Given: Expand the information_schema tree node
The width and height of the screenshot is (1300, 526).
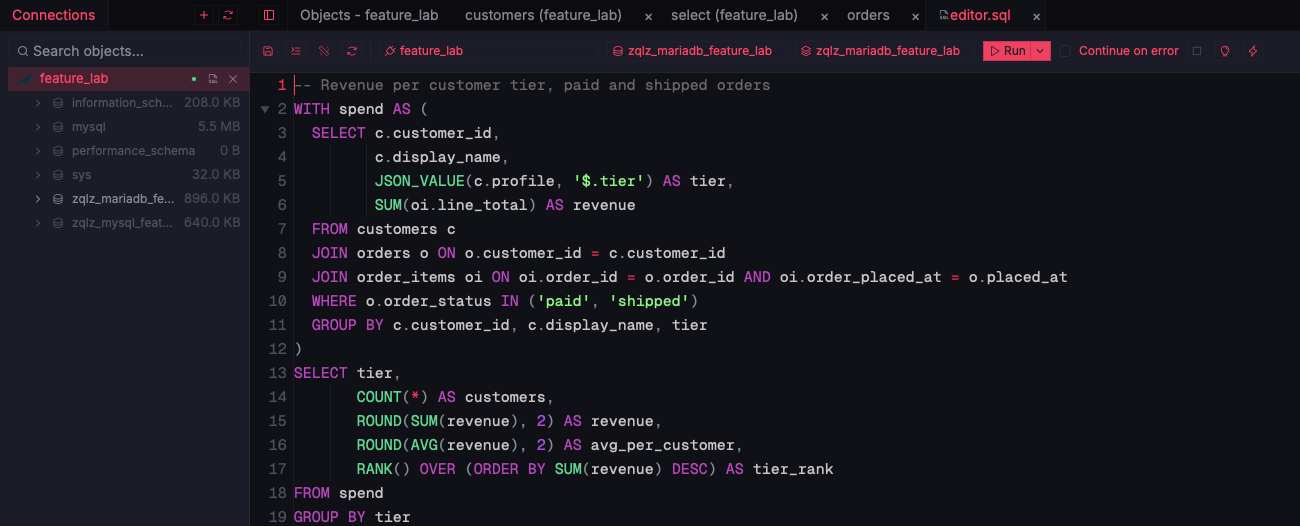Looking at the screenshot, I should pyautogui.click(x=38, y=103).
